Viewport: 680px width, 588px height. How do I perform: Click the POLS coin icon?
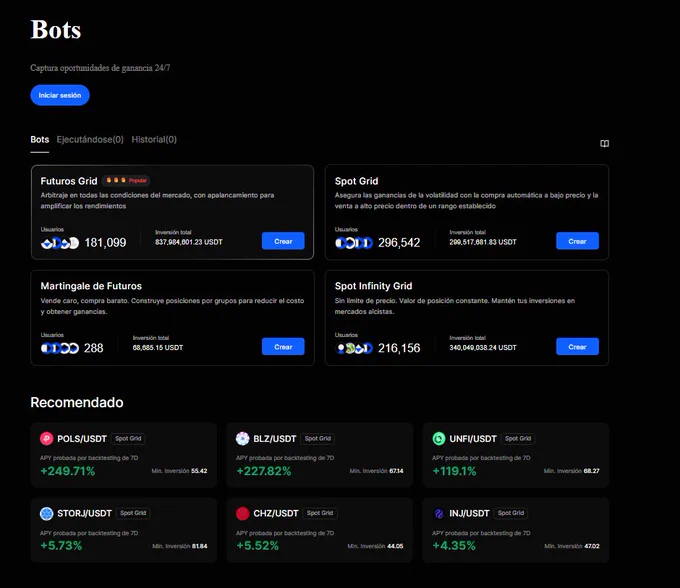click(x=46, y=439)
